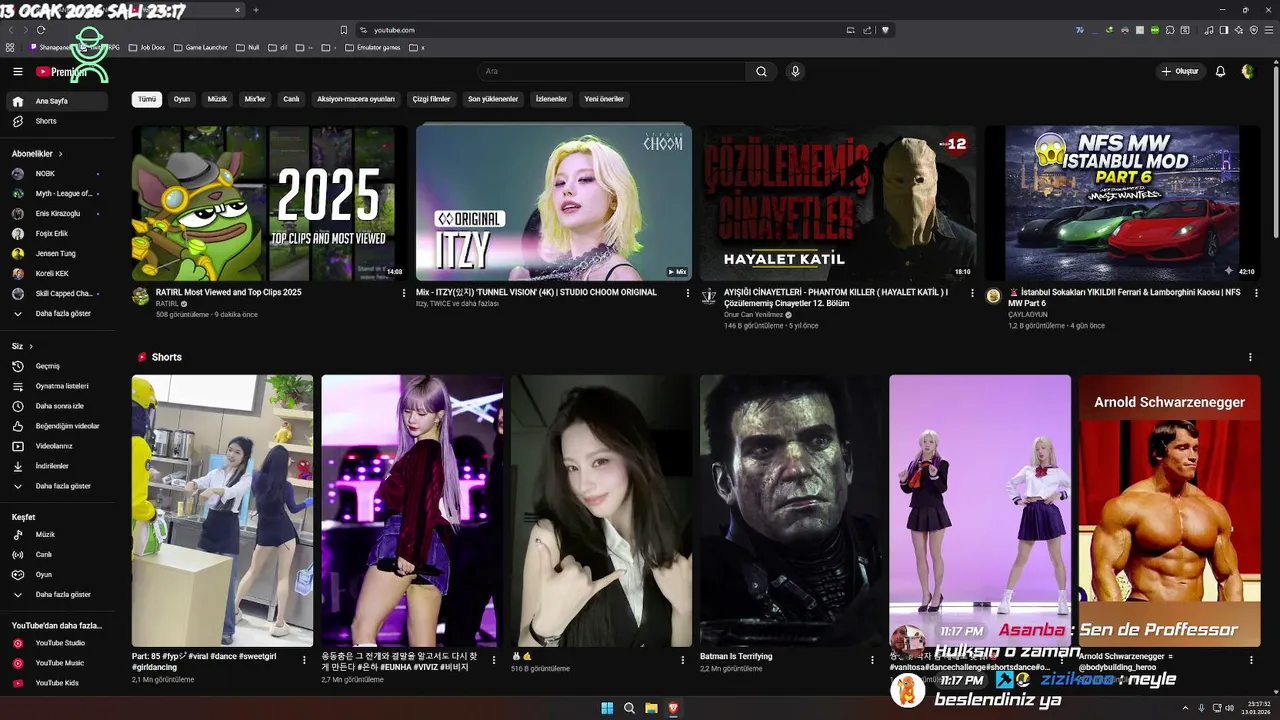Open Shorts shelf three-dot menu
1280x720 pixels.
(x=1250, y=357)
